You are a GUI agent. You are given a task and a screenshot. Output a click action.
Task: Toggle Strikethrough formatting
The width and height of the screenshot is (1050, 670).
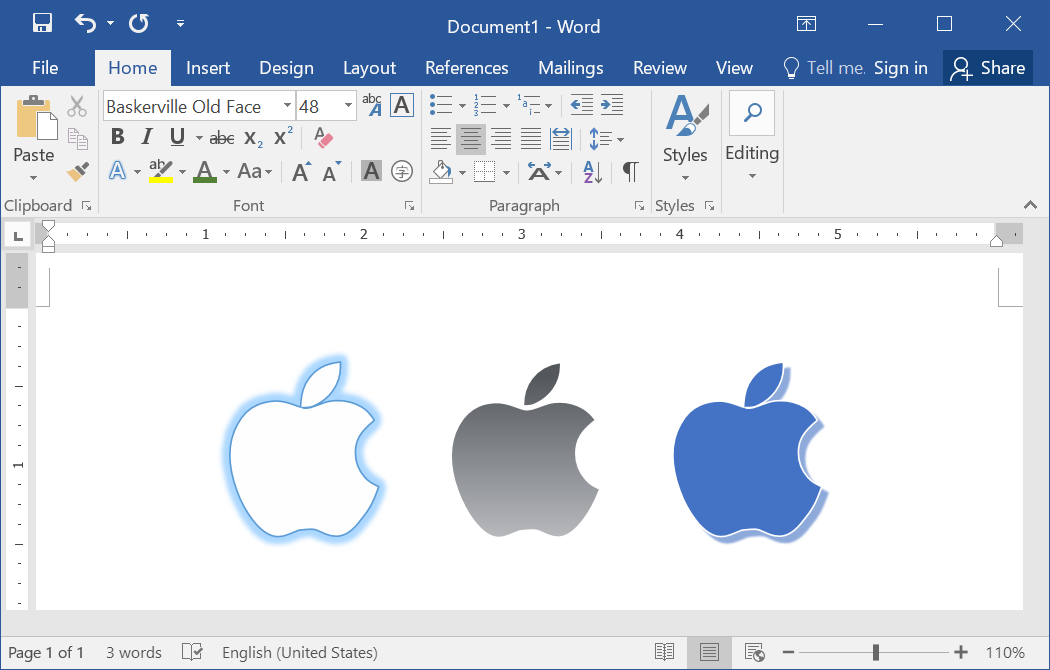pyautogui.click(x=222, y=138)
